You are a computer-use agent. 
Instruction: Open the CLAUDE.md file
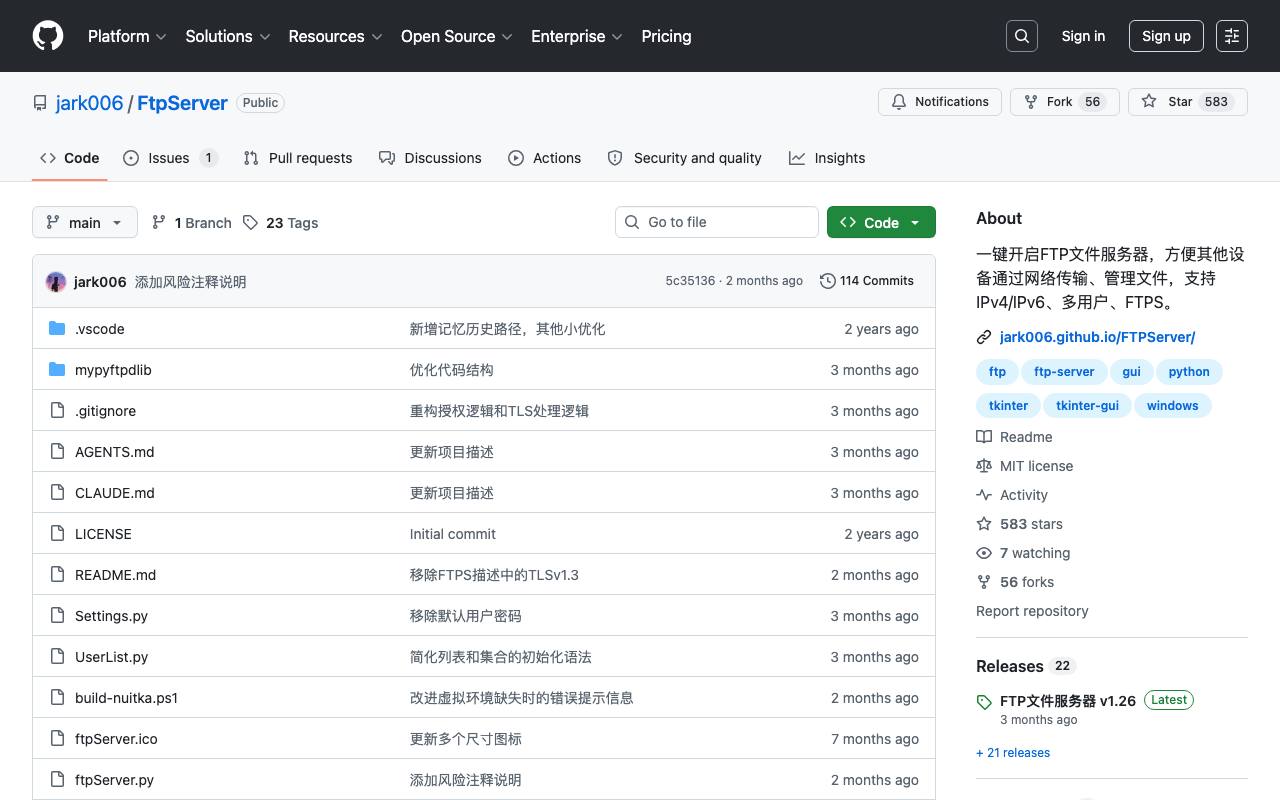(x=115, y=493)
